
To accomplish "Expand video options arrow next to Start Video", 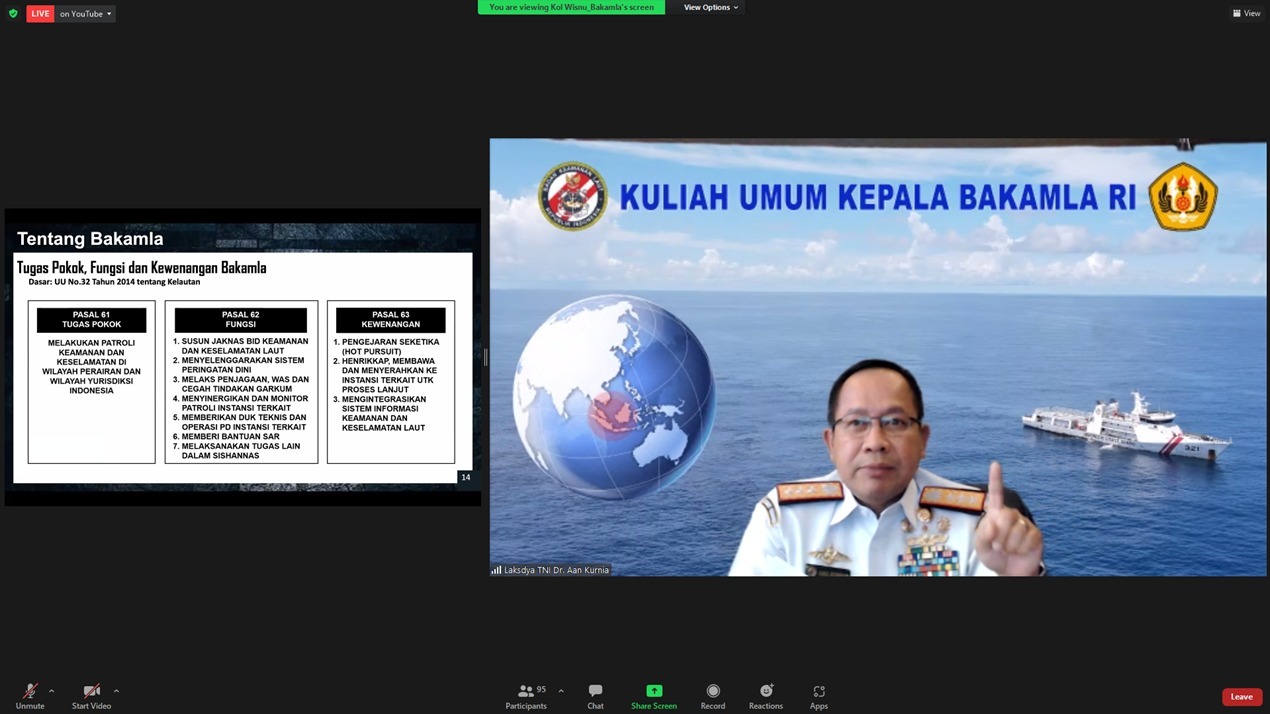I will [116, 691].
